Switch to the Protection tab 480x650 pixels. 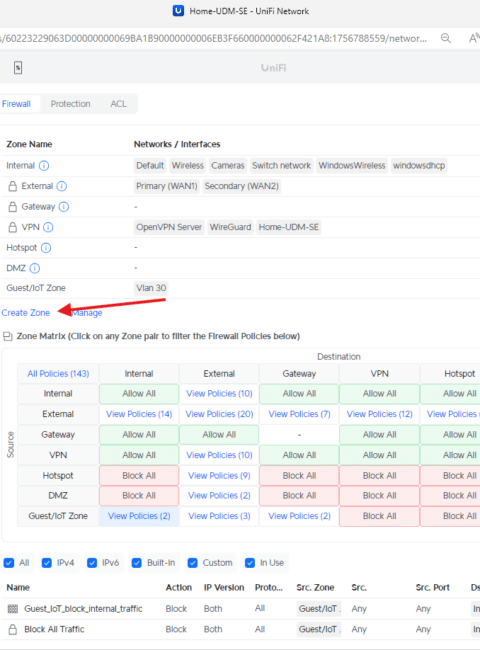tap(70, 104)
